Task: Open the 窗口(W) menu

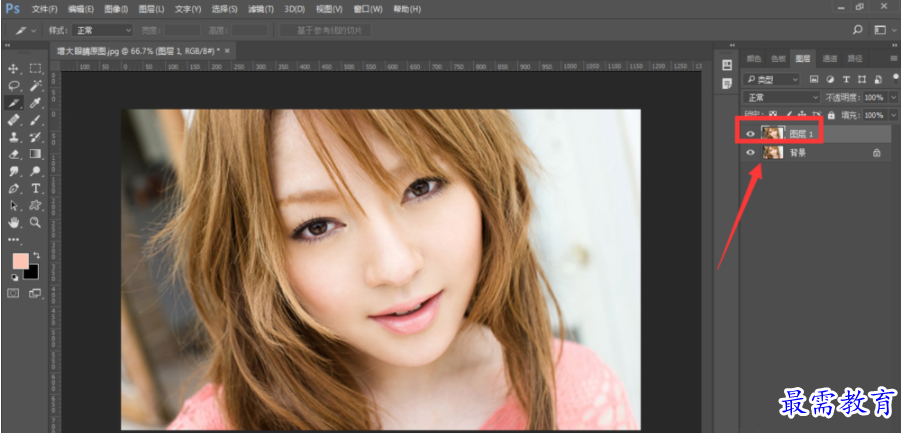Action: 369,9
